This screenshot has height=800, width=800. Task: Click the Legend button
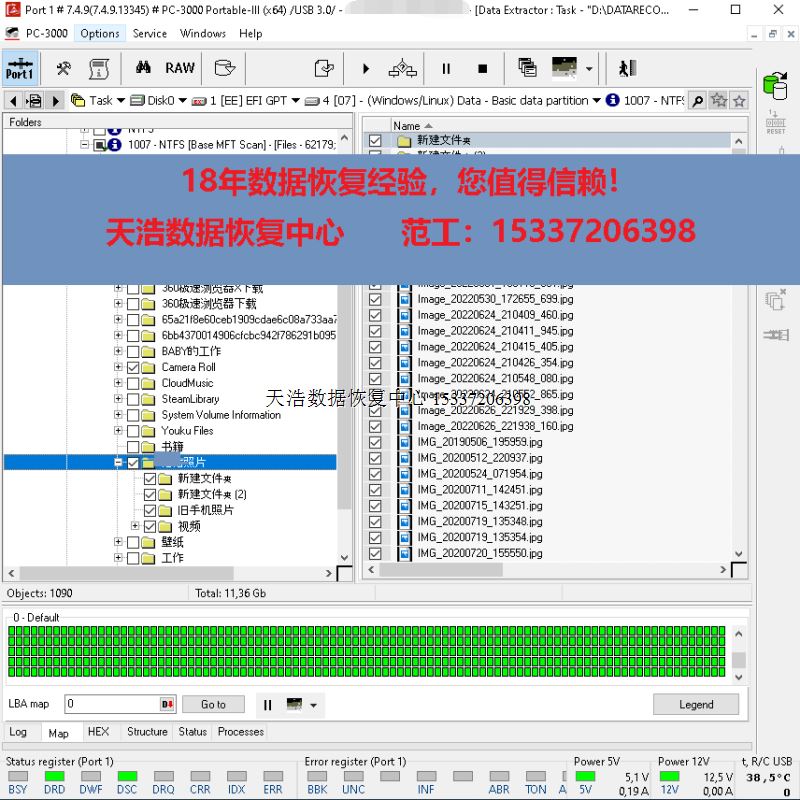pyautogui.click(x=696, y=704)
